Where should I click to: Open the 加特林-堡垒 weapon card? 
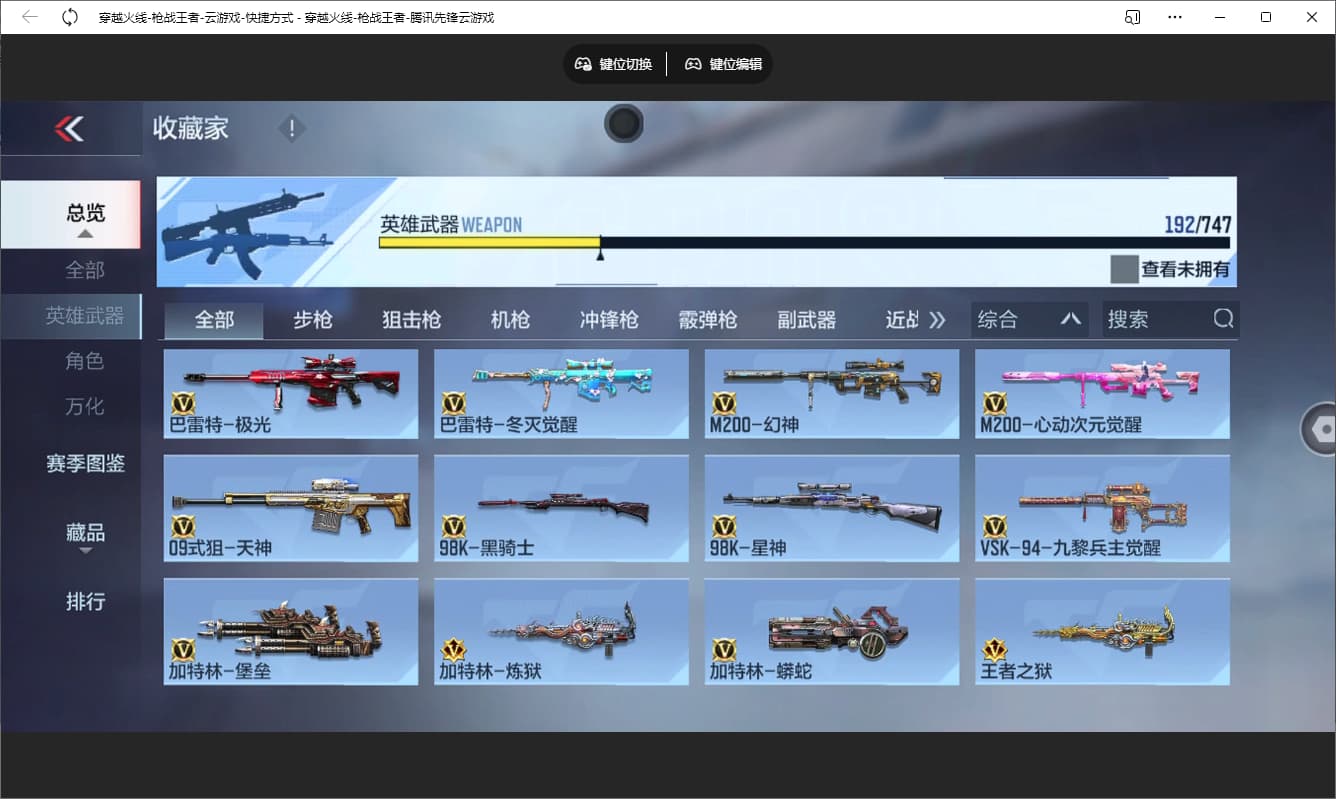291,632
